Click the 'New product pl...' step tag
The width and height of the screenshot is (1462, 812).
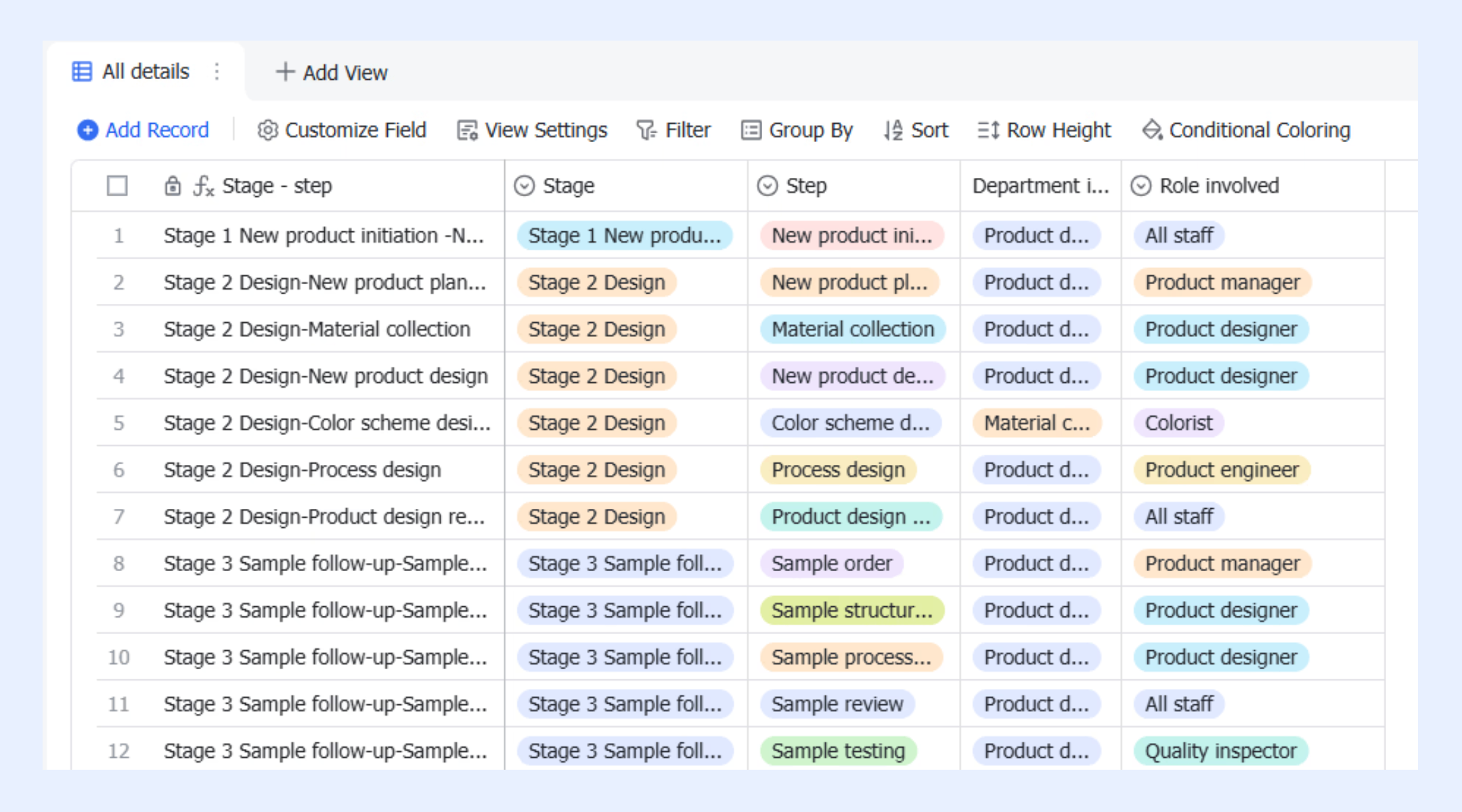point(849,282)
